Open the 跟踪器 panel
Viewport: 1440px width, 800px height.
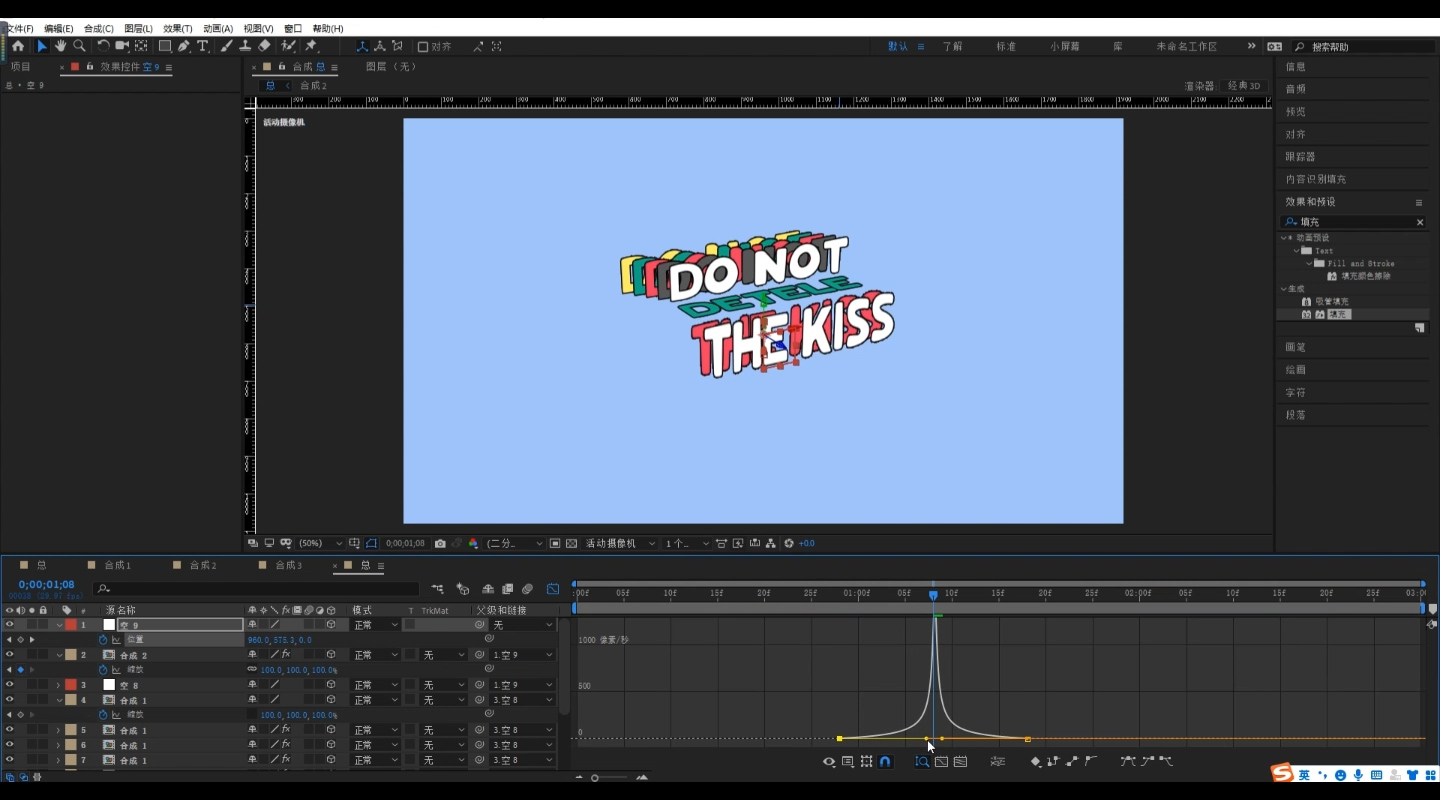coord(1300,157)
